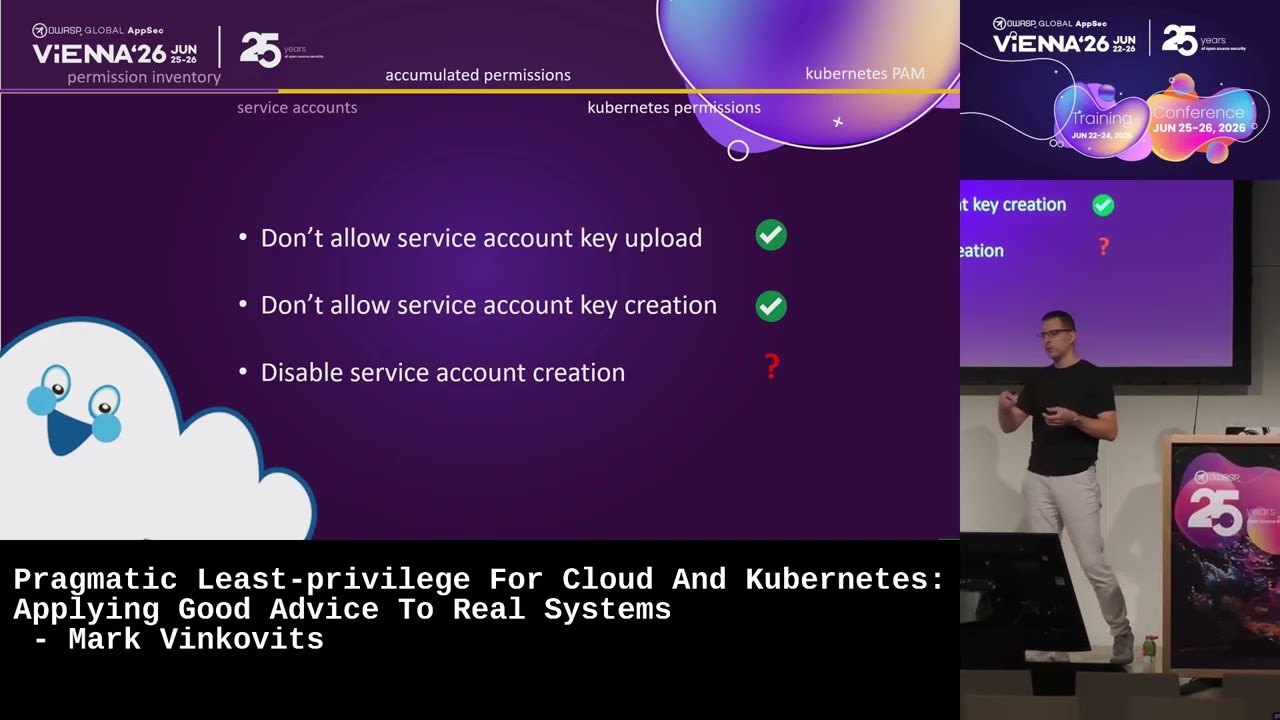Click "Disable service account creation" bullet text
1280x720 pixels.
443,372
